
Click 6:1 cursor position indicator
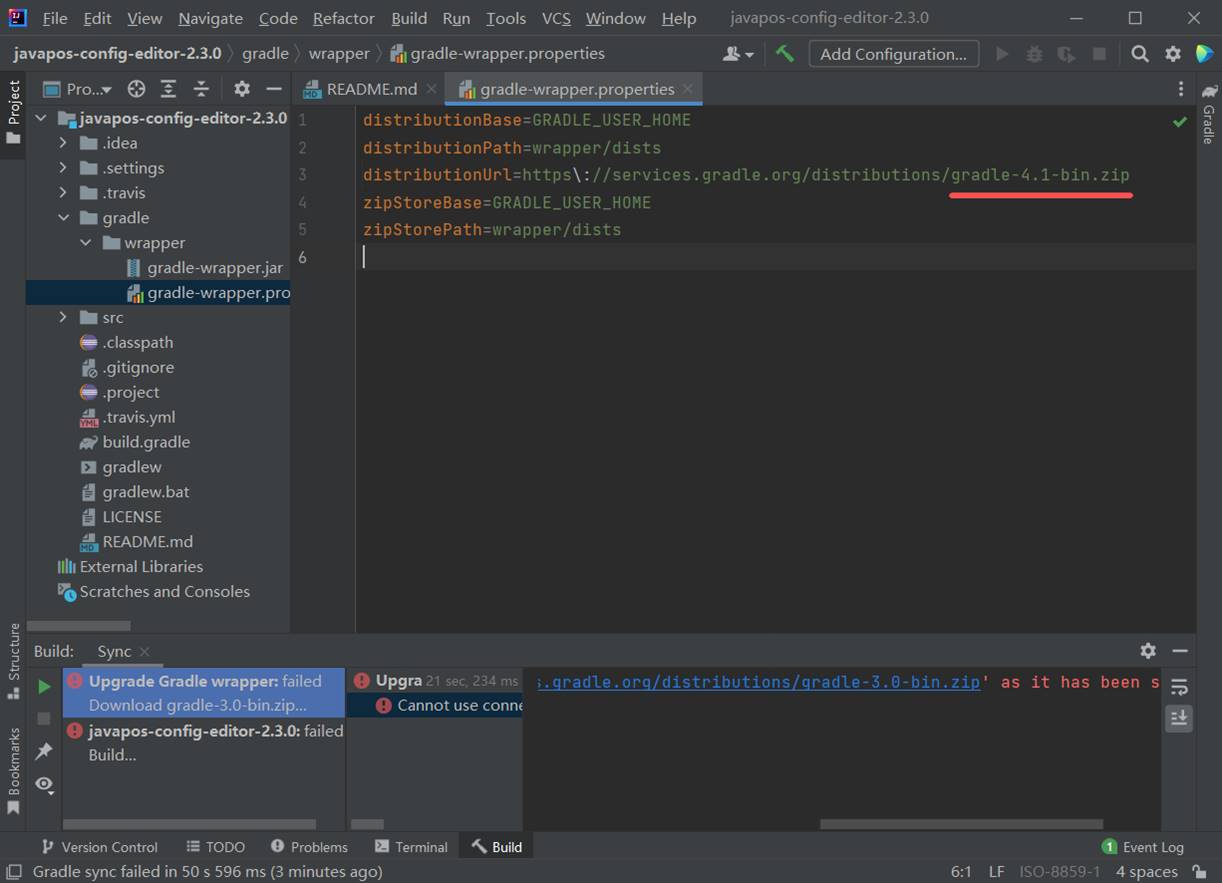[961, 872]
